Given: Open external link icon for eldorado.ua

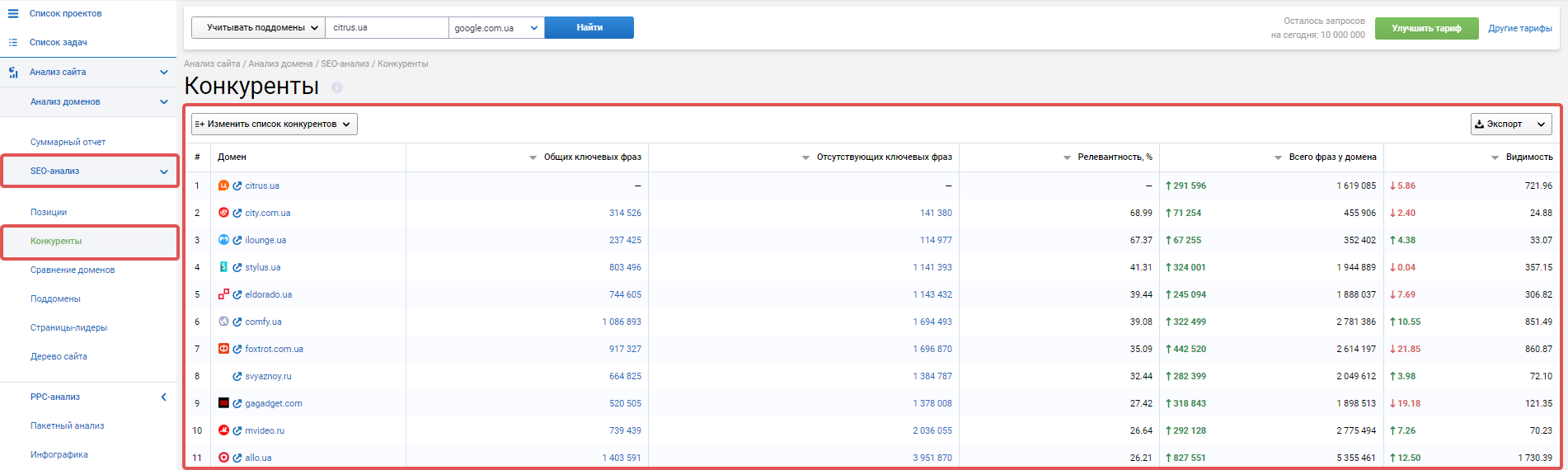Looking at the screenshot, I should coord(237,295).
